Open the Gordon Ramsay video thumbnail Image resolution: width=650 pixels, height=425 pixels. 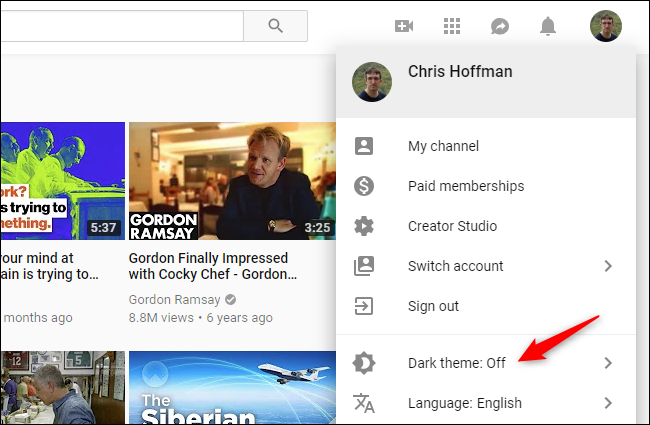pyautogui.click(x=232, y=181)
